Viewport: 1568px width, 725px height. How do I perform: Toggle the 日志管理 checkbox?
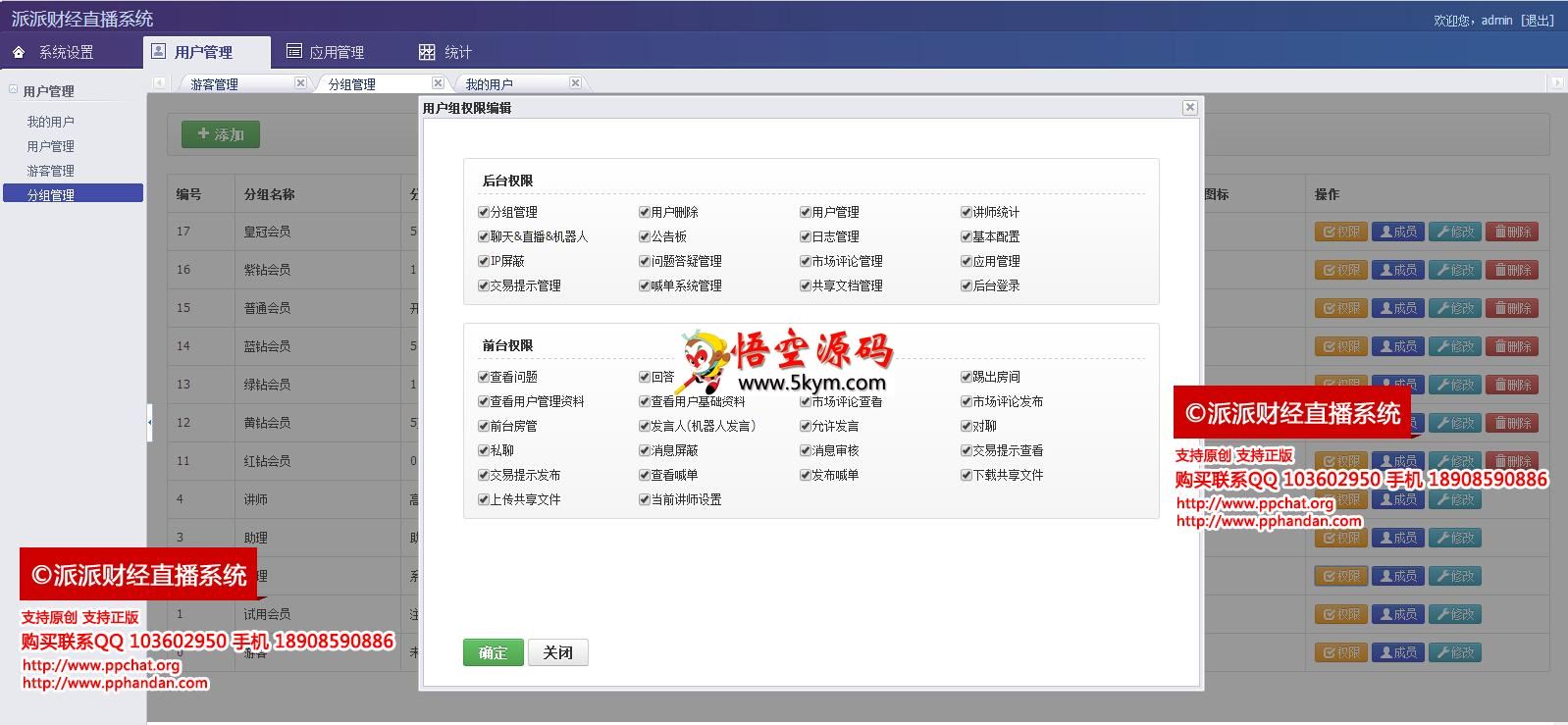[805, 236]
